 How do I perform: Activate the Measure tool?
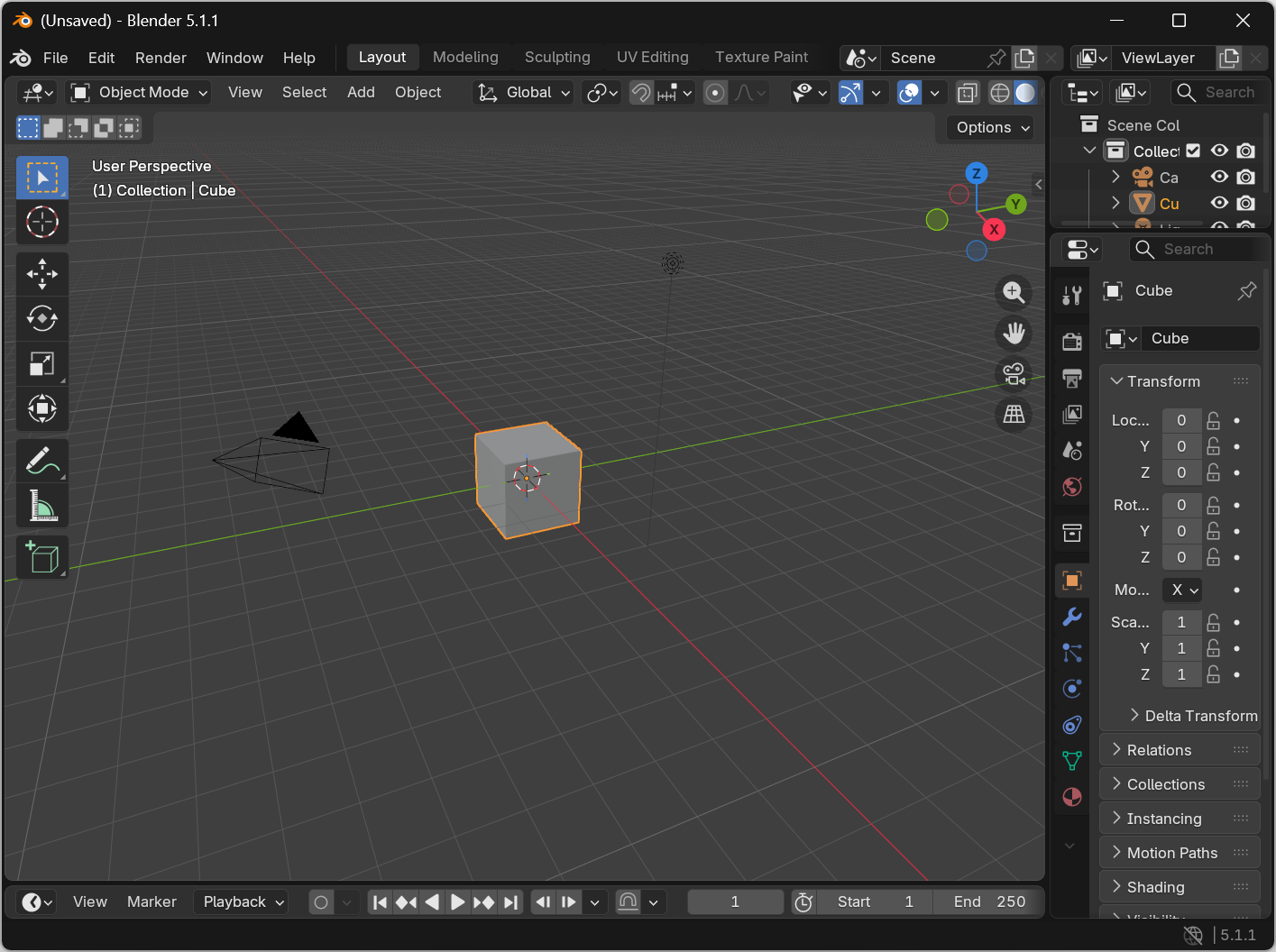tap(42, 505)
